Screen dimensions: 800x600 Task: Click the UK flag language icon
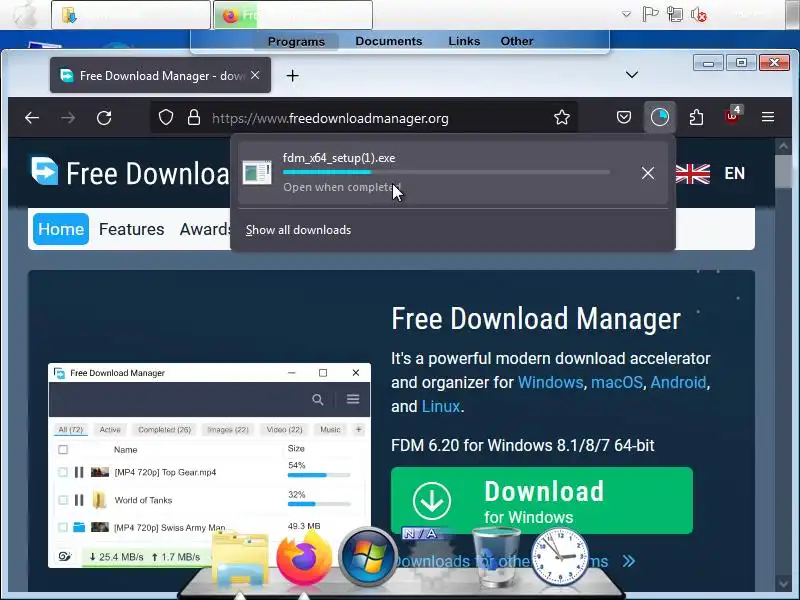[692, 173]
